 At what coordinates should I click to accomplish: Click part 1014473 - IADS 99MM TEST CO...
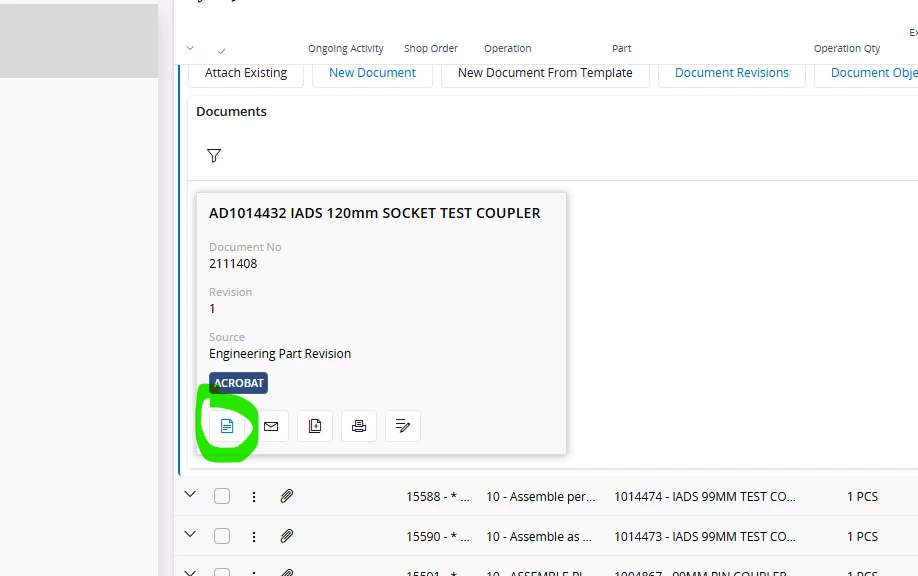705,537
